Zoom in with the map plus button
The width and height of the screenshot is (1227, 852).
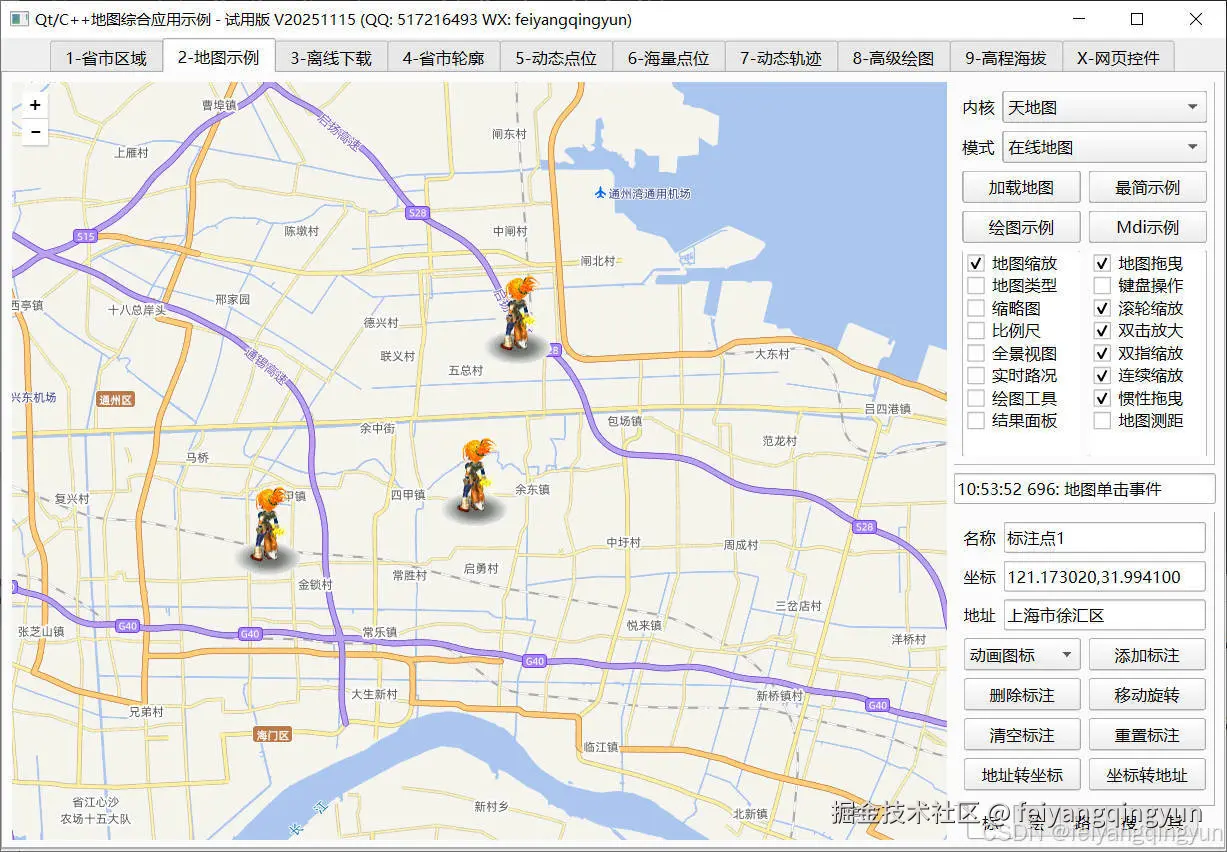(35, 105)
